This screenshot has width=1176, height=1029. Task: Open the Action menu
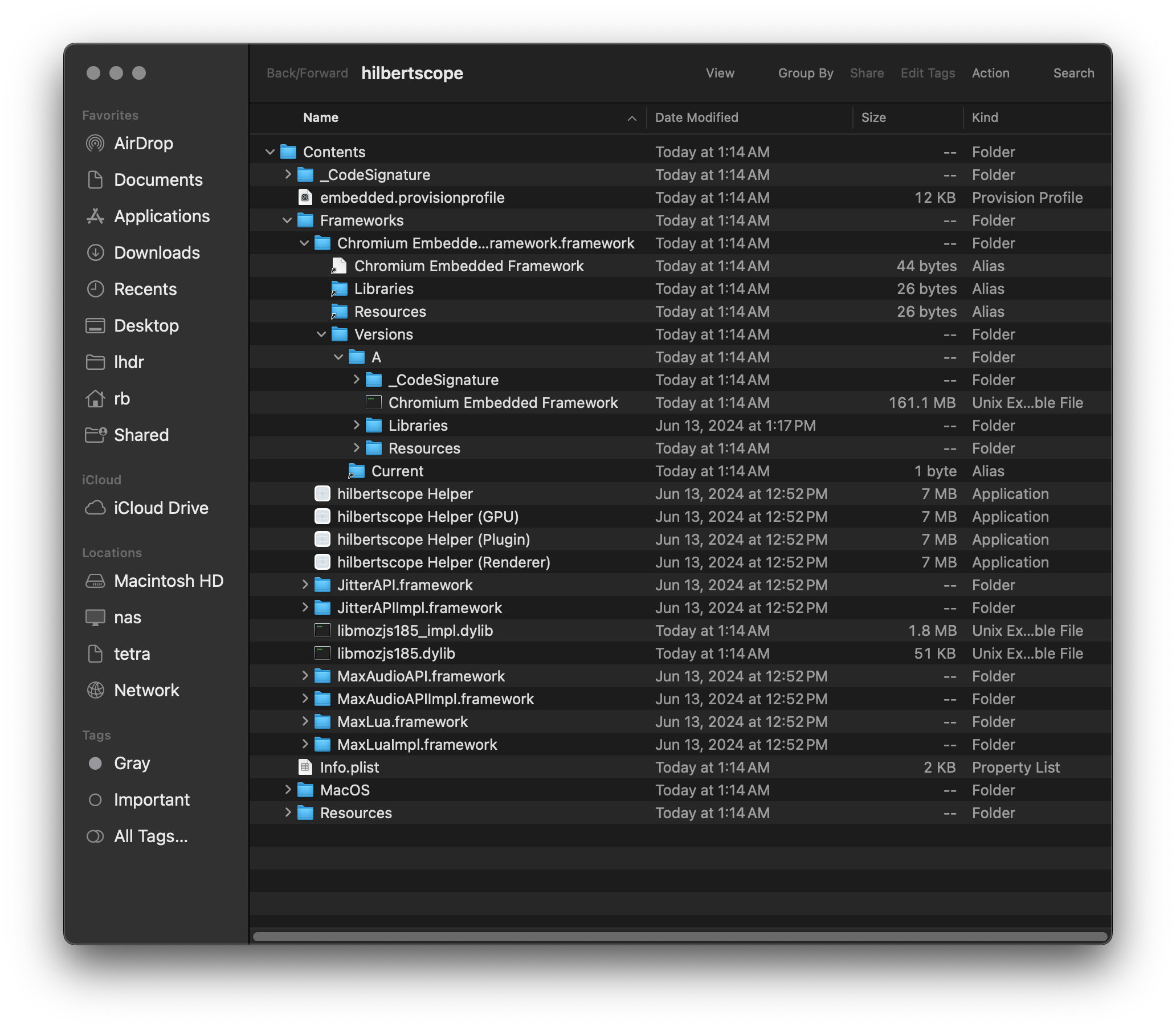[990, 73]
